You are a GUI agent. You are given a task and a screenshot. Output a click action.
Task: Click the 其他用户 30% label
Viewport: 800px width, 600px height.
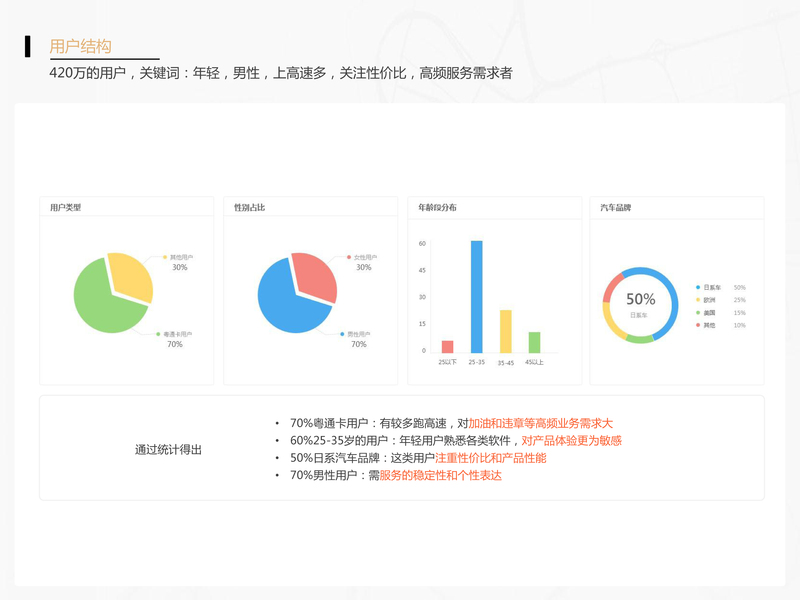point(179,262)
